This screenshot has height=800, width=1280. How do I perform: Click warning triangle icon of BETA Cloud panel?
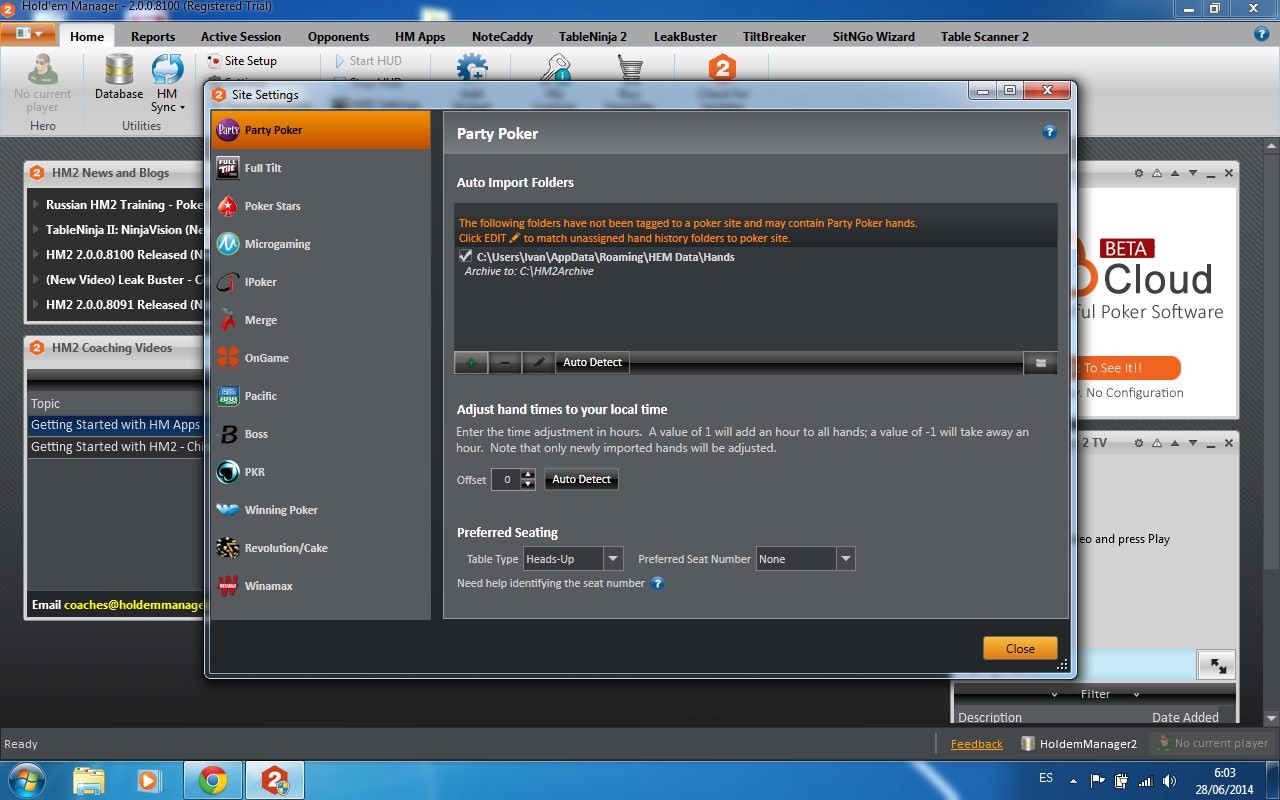[x=1157, y=173]
